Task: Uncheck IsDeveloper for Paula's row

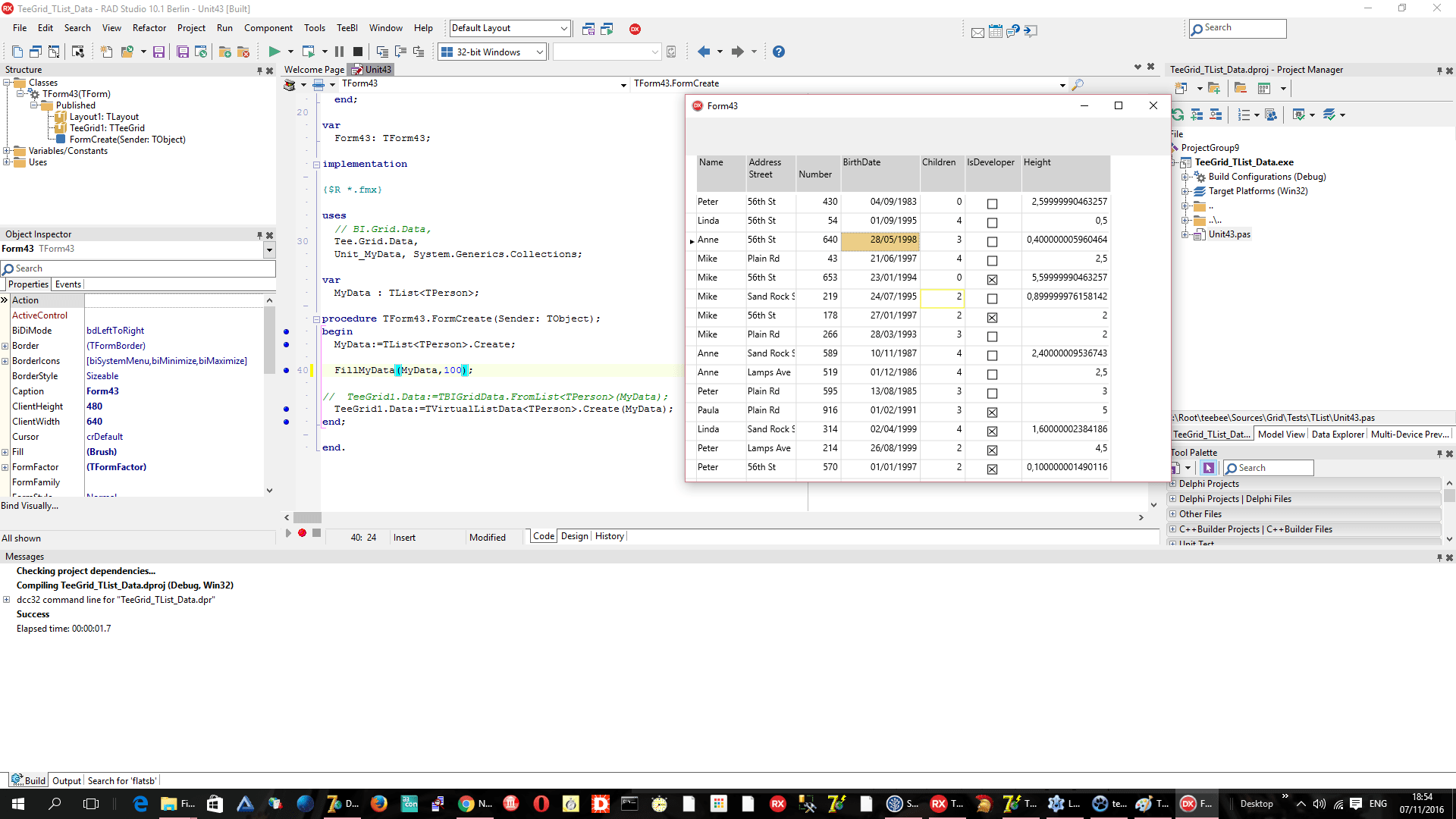Action: [x=992, y=412]
